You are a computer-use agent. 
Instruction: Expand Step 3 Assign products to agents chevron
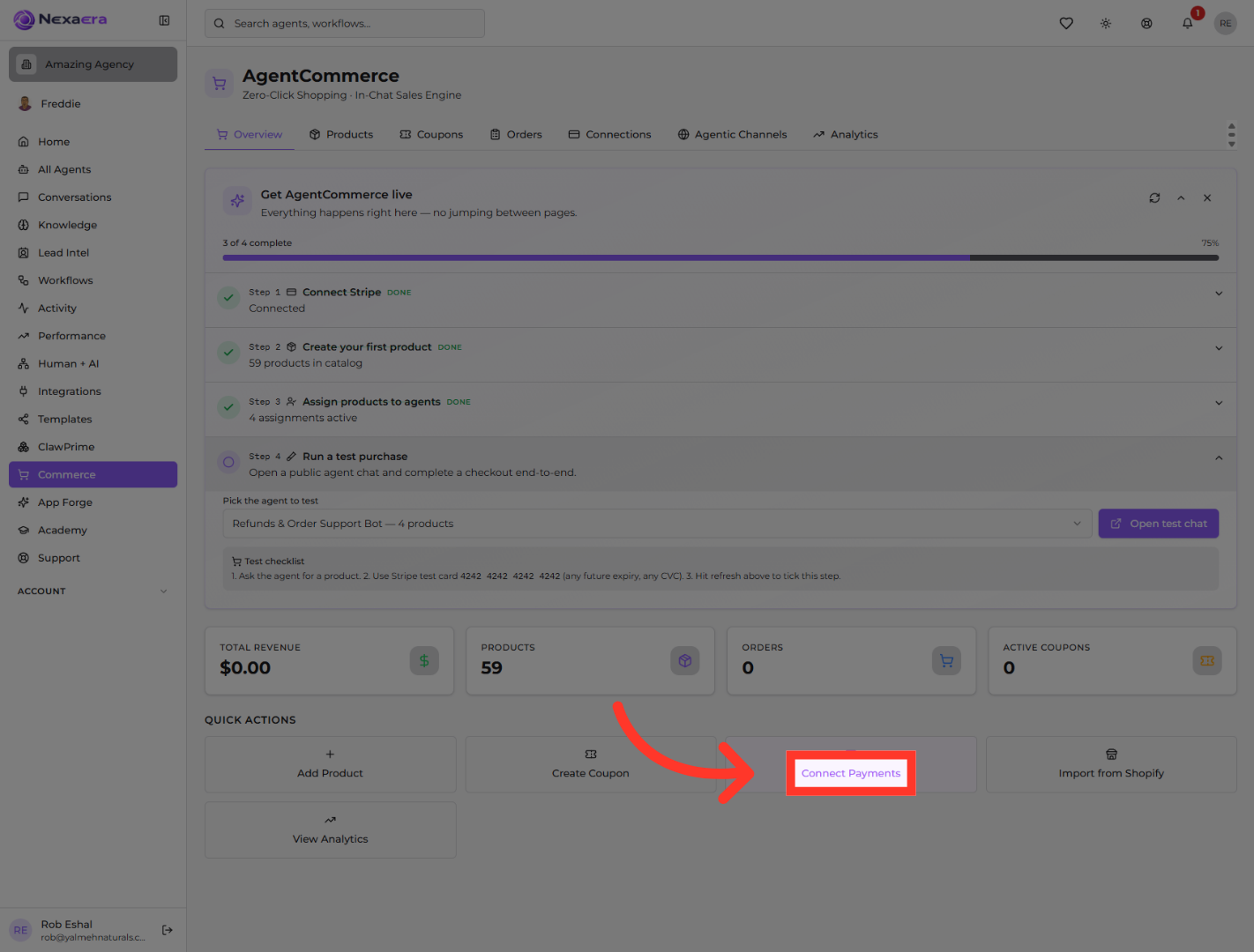pos(1219,403)
